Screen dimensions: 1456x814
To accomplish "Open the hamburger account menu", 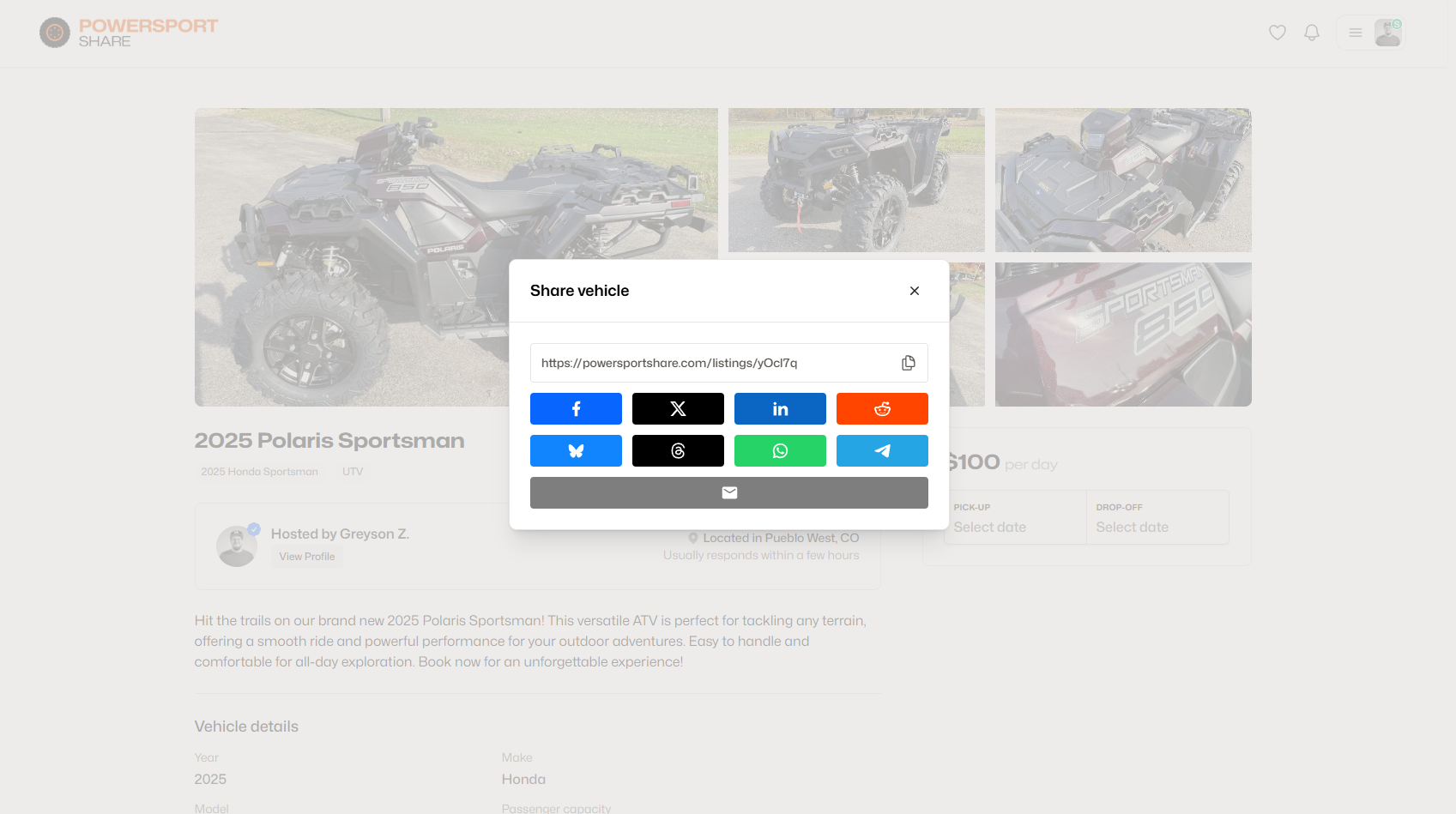I will point(1356,33).
